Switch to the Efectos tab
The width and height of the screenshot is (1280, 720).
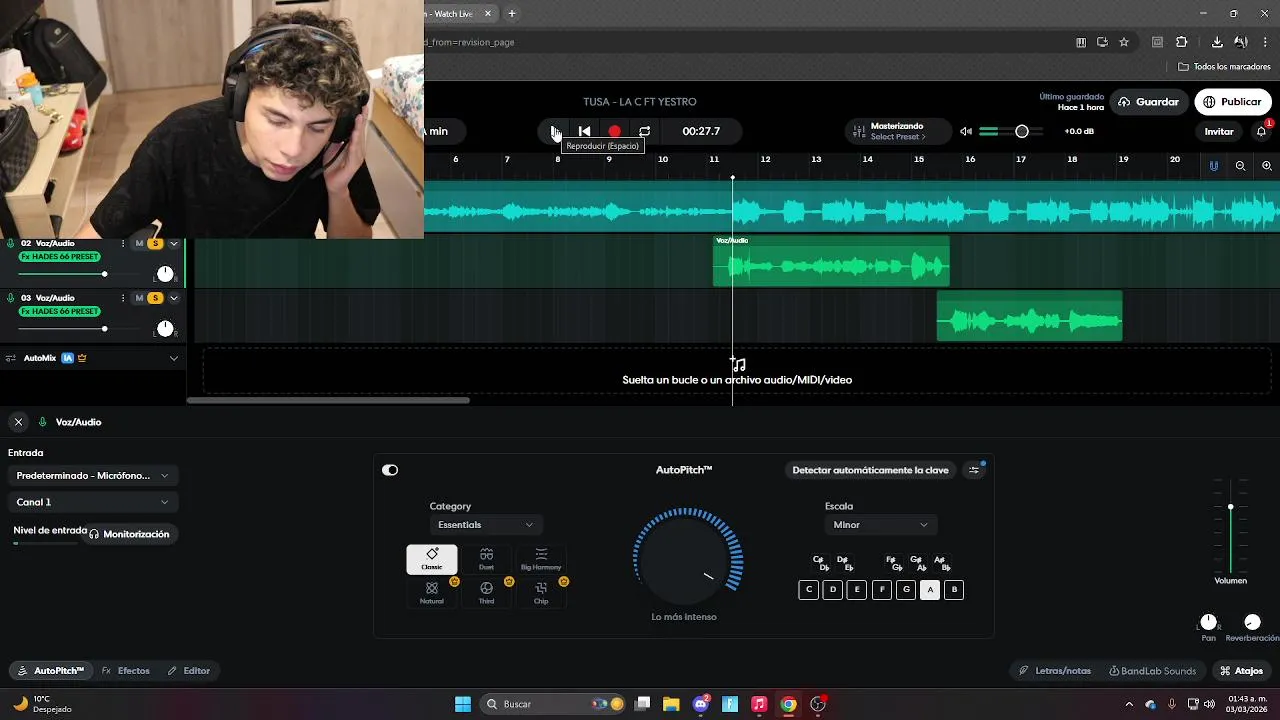(x=126, y=671)
